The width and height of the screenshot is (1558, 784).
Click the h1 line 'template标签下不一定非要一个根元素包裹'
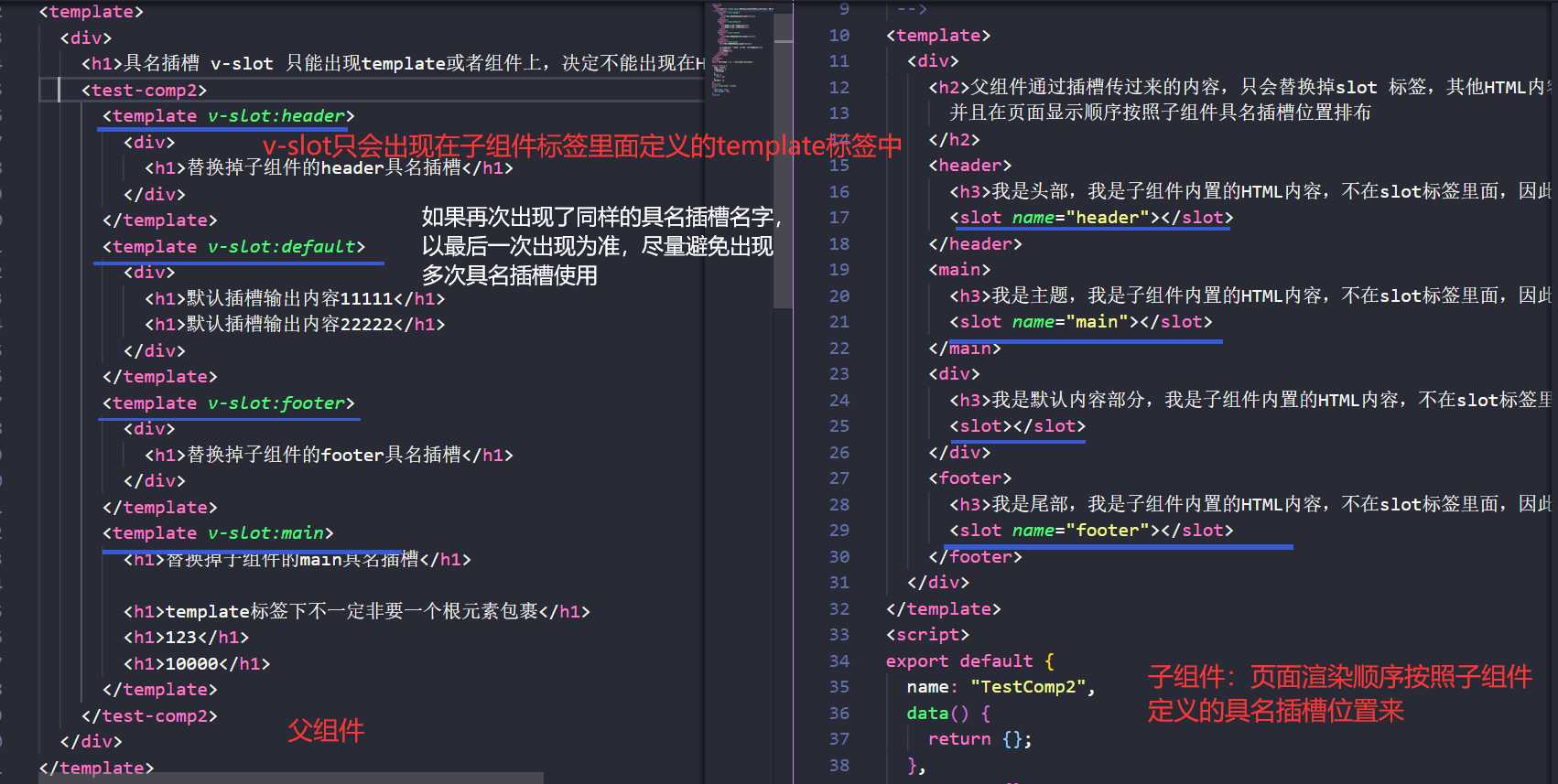(x=357, y=612)
